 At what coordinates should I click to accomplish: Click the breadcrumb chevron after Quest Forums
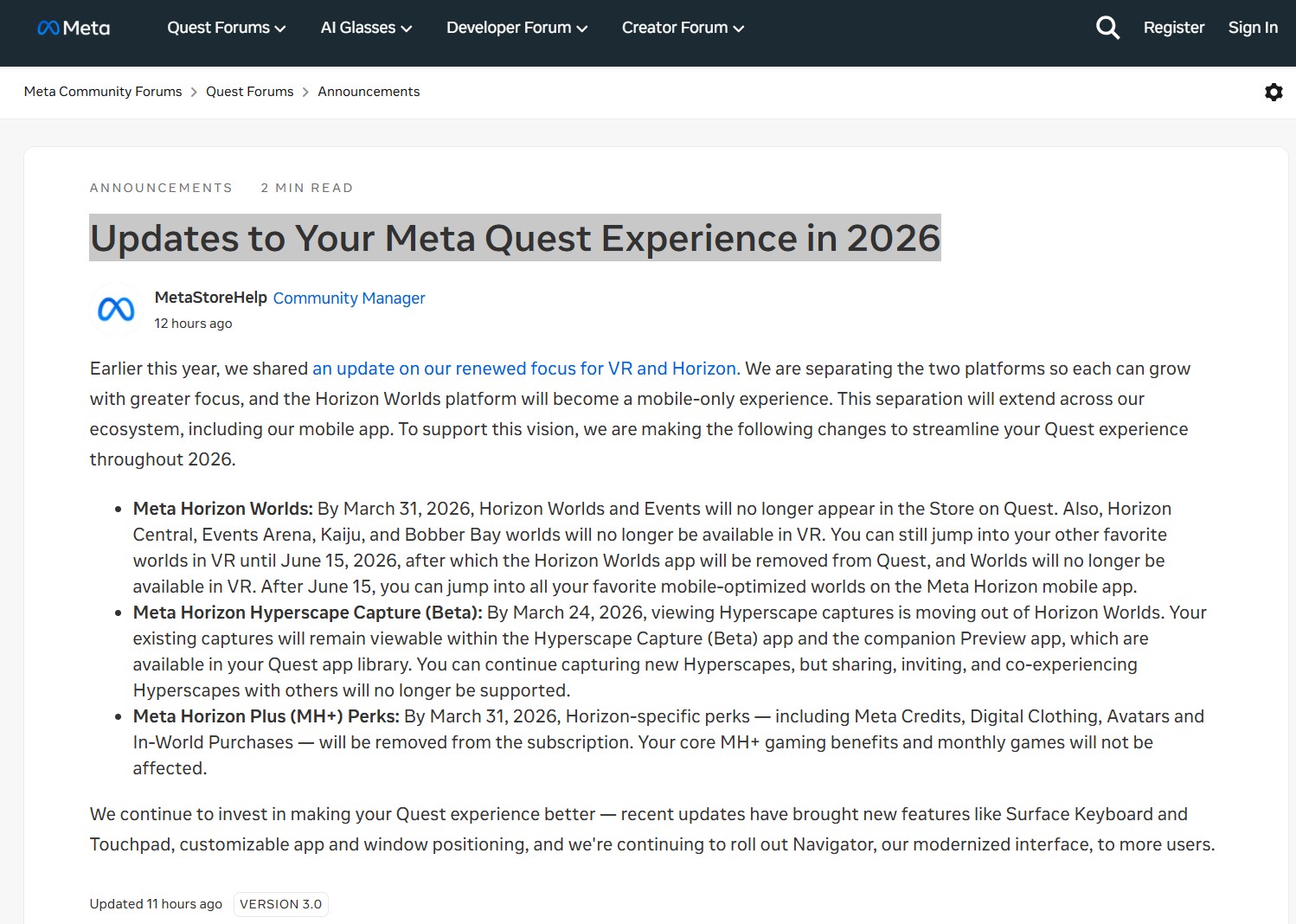click(305, 93)
